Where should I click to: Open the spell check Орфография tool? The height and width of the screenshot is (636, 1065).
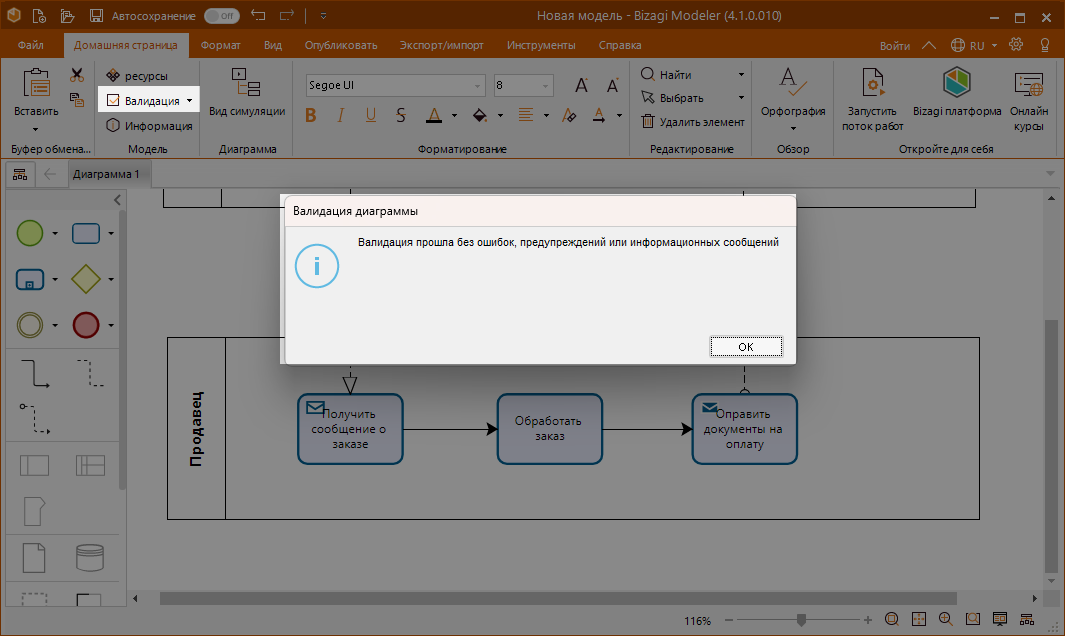(791, 97)
